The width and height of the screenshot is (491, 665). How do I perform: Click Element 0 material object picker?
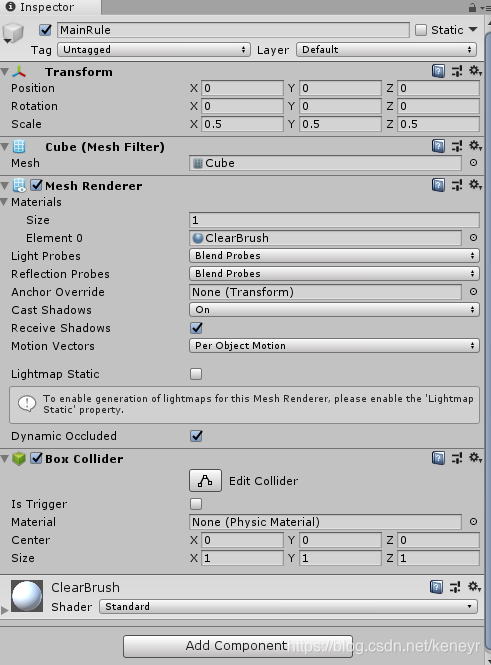pyautogui.click(x=473, y=238)
